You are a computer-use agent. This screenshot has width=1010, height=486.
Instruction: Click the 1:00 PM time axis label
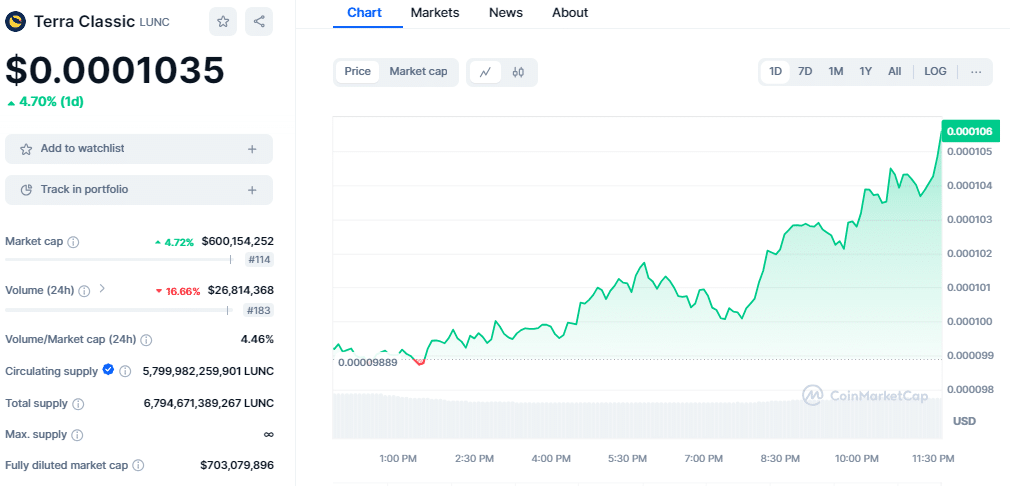tap(398, 459)
